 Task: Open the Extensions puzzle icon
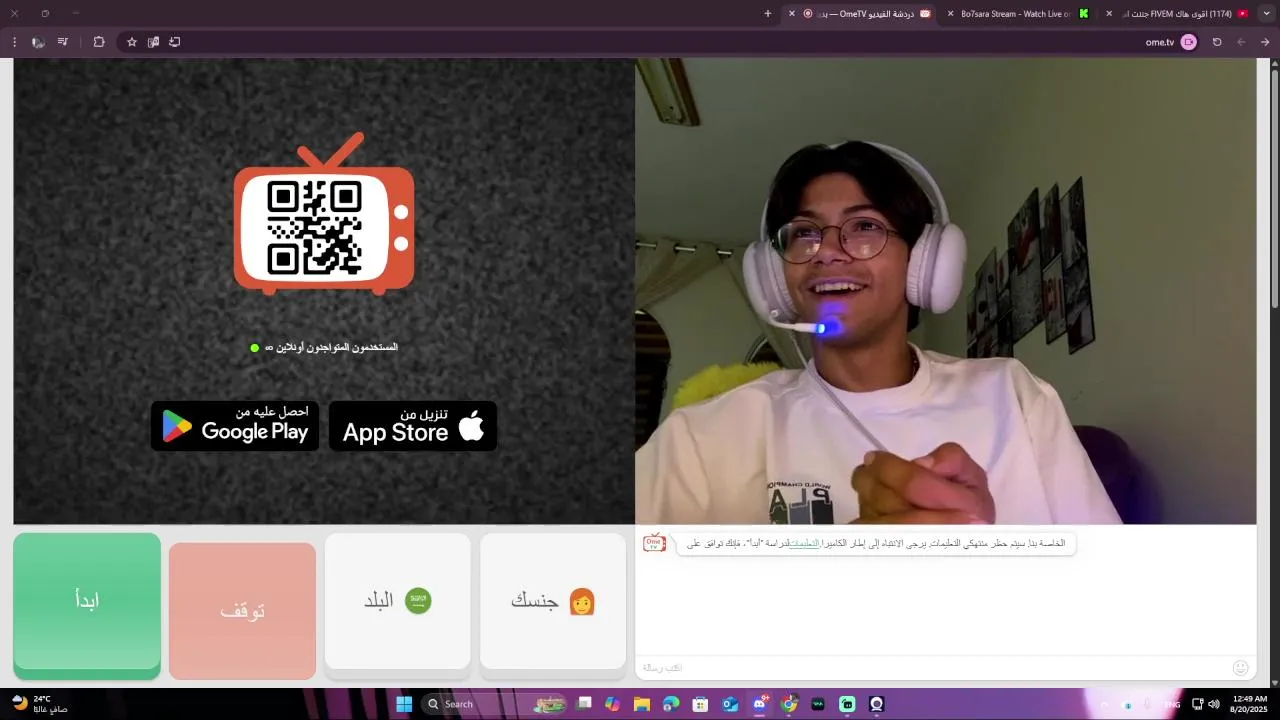99,42
